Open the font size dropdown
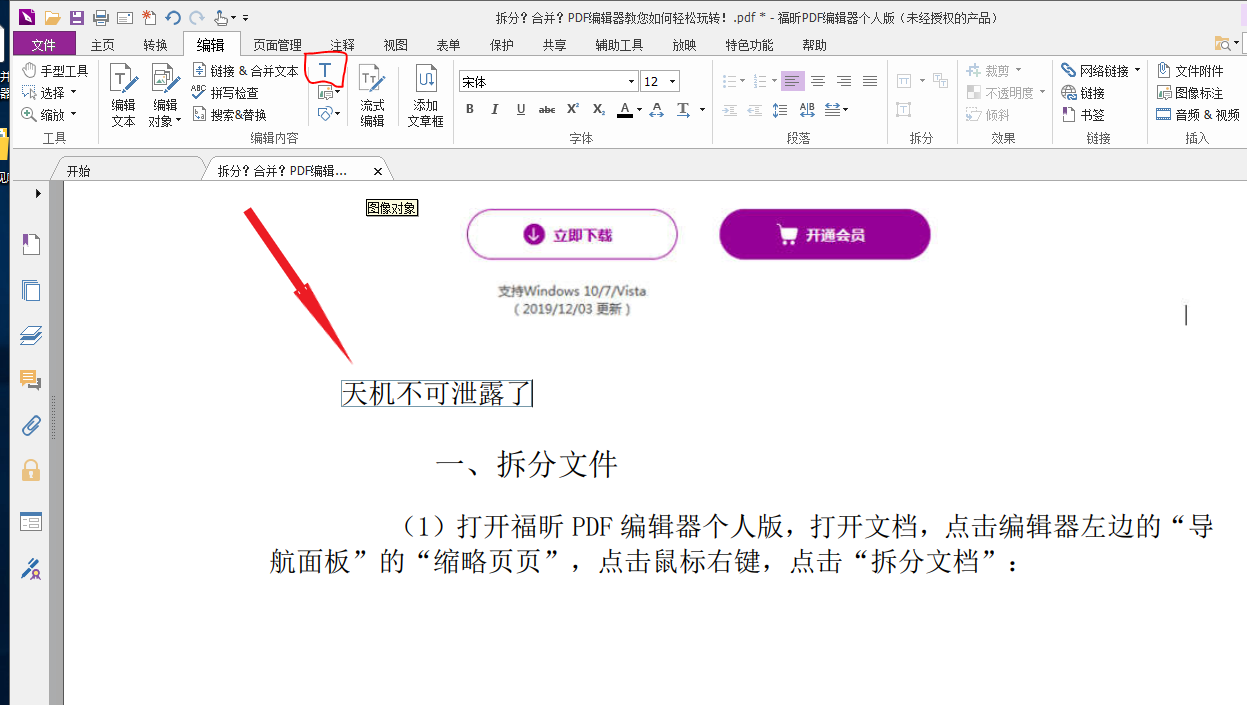 pyautogui.click(x=673, y=82)
